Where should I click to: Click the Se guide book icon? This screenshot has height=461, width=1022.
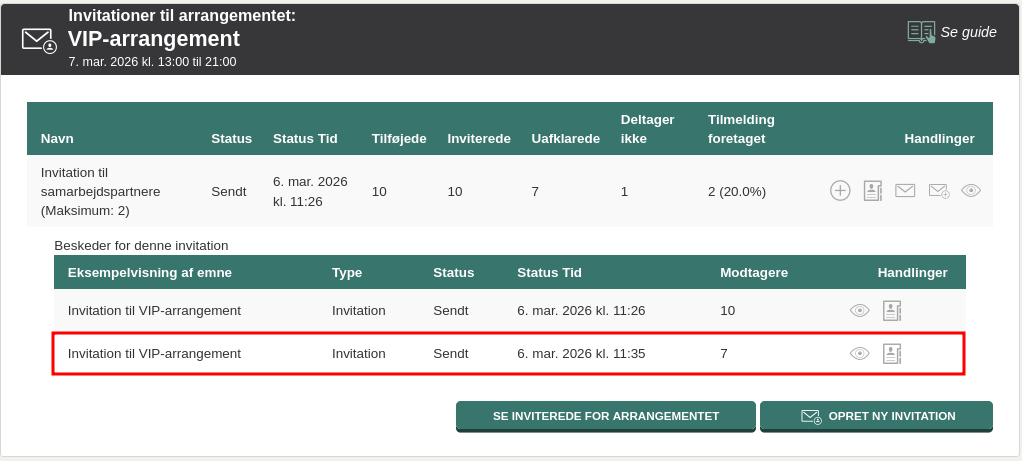pos(921,32)
